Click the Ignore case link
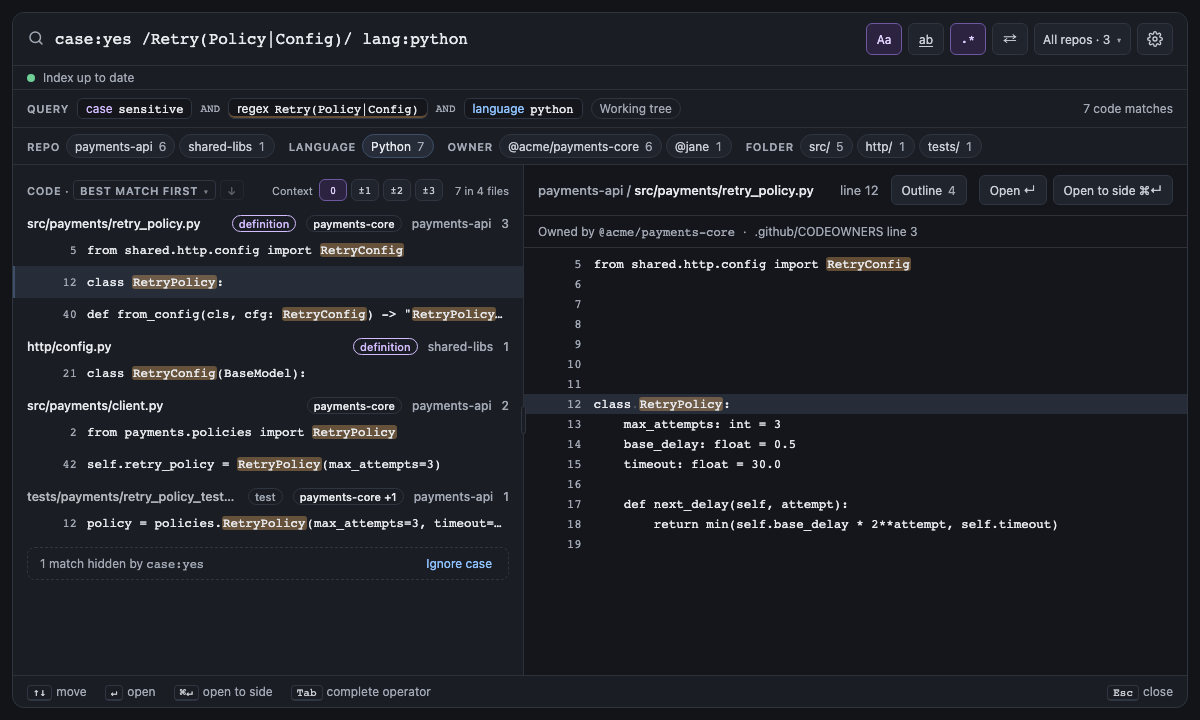This screenshot has width=1200, height=720. pyautogui.click(x=459, y=564)
